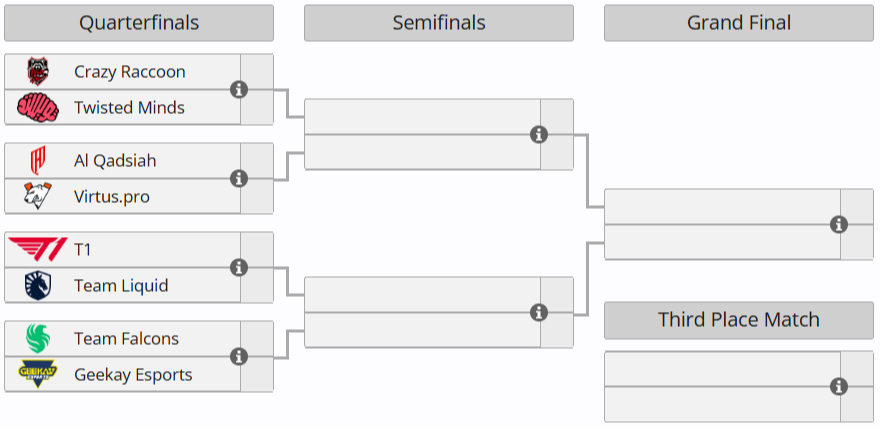Open the Grand Final match info icon

click(x=839, y=224)
